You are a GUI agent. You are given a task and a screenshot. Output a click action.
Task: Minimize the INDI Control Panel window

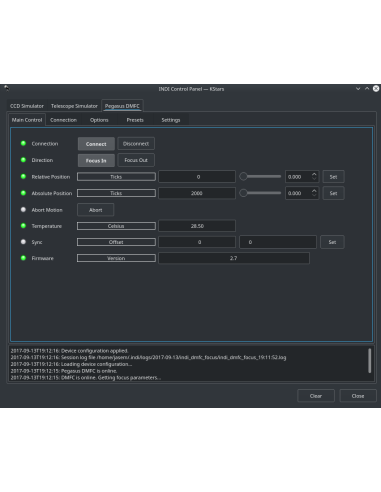[358, 89]
